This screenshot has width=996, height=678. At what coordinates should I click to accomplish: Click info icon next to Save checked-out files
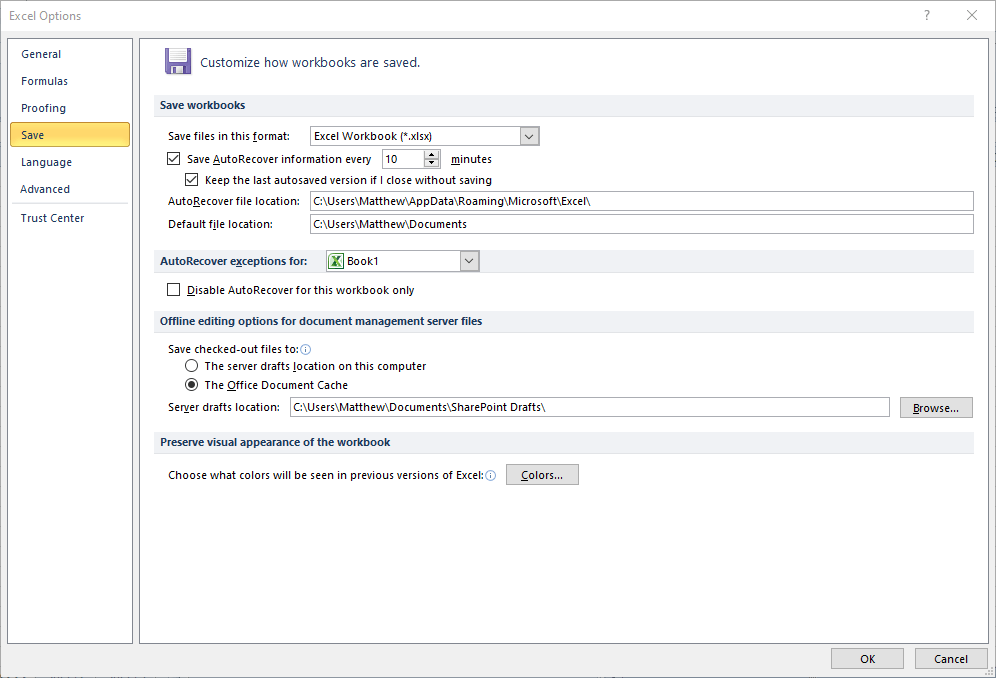306,349
